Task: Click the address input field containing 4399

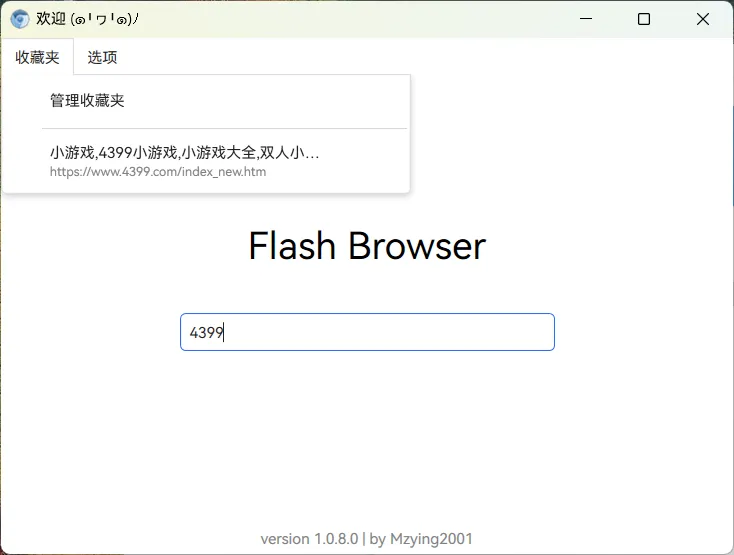Action: [x=367, y=332]
